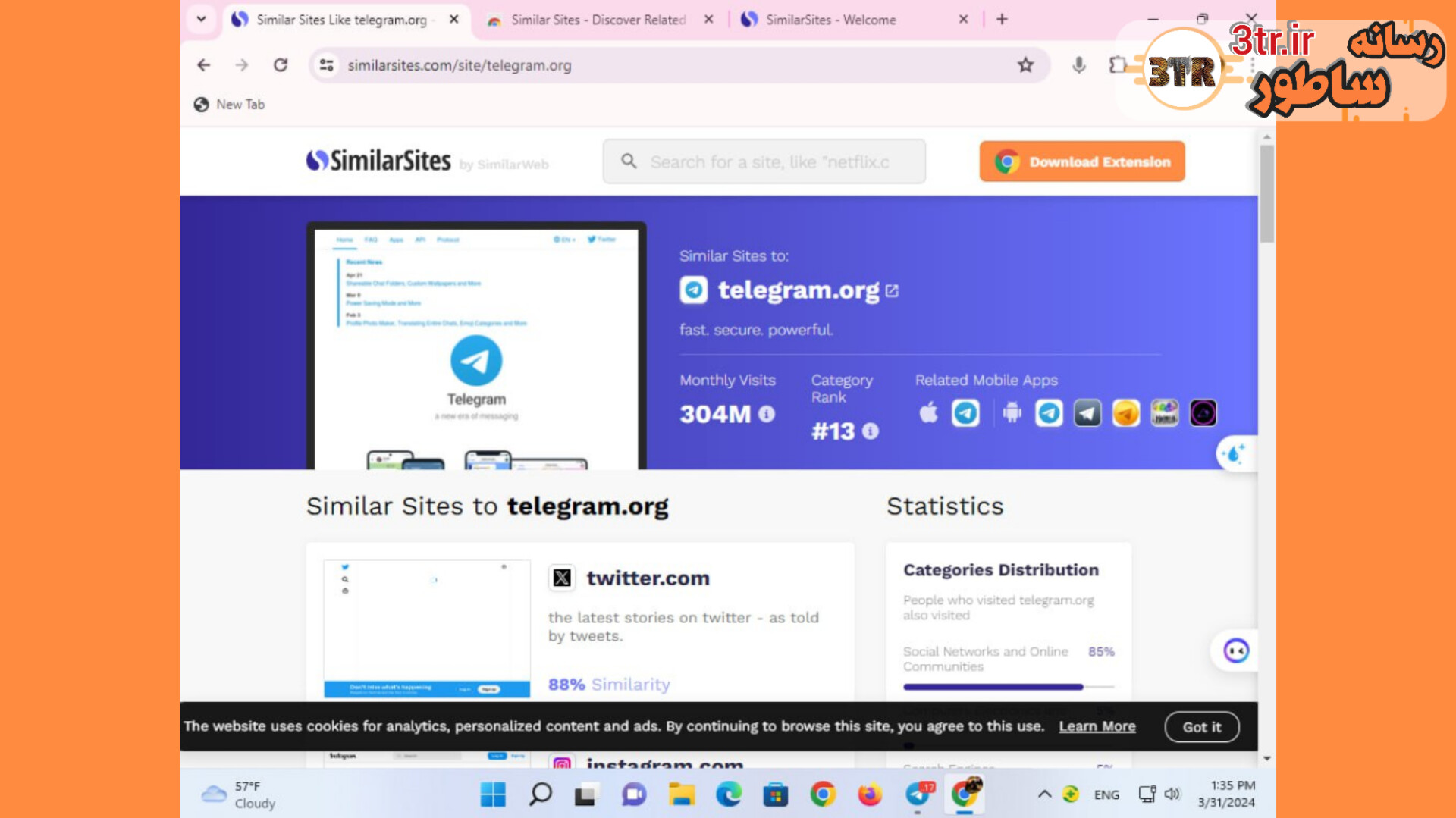Open site information icon in address bar
Viewport: 1456px width, 818px height.
click(x=327, y=65)
